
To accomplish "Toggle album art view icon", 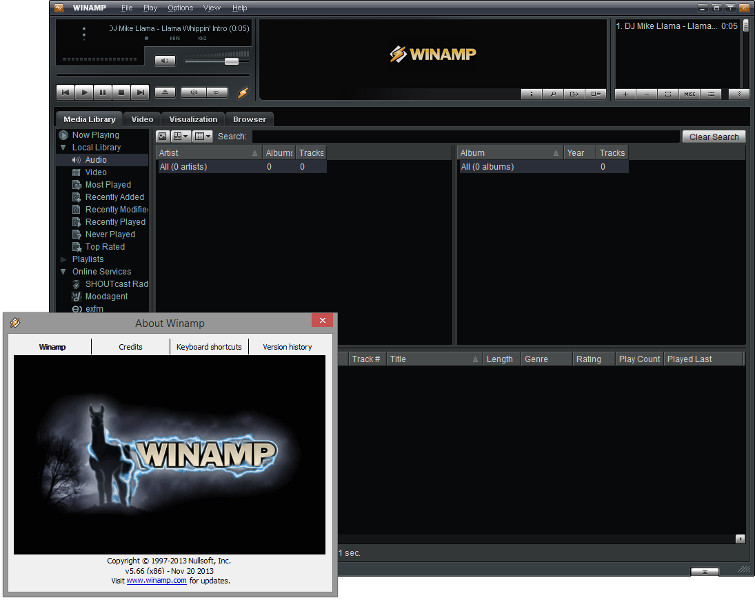I will point(162,136).
